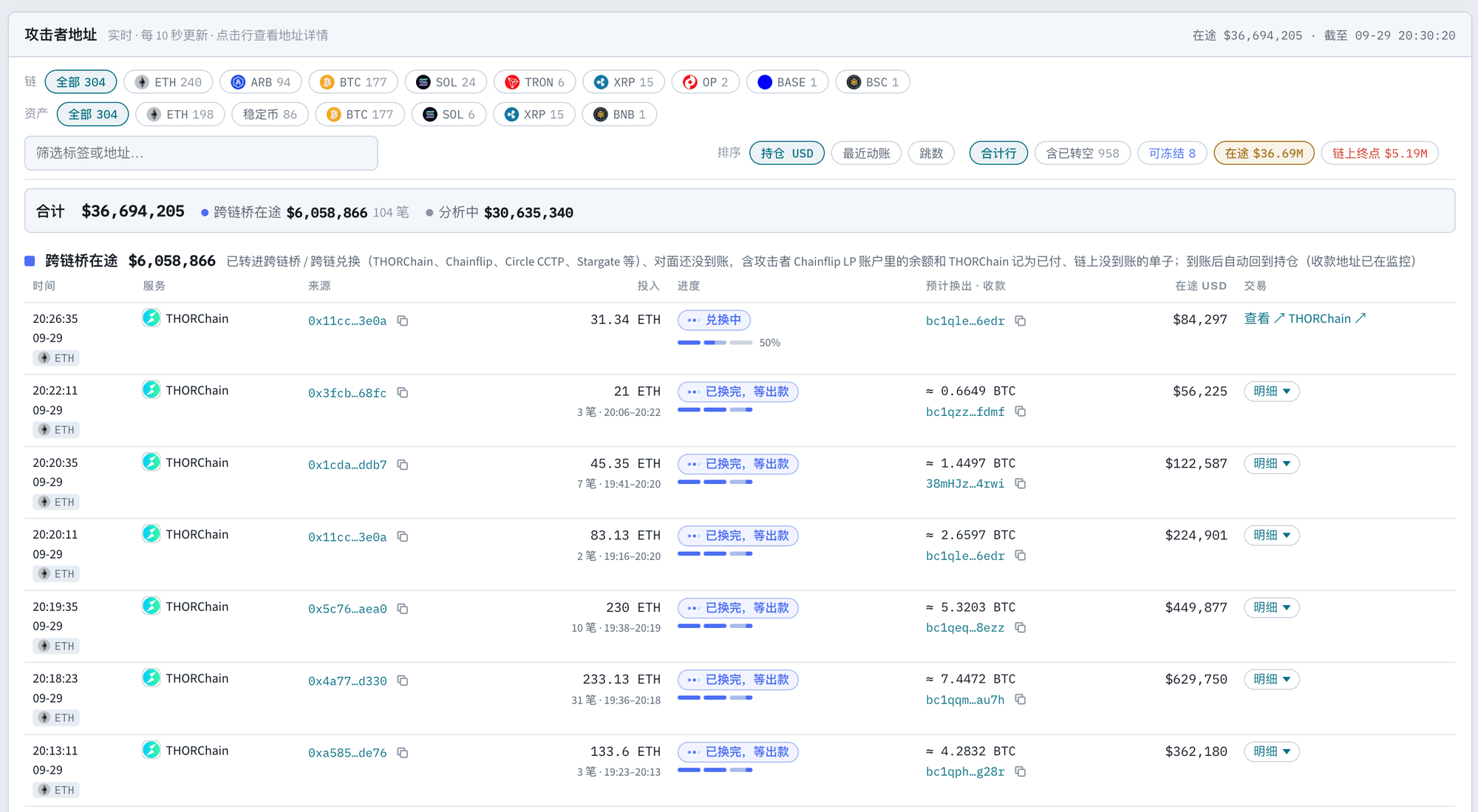Filter asset by ETH 198
The width and height of the screenshot is (1478, 812).
180,115
